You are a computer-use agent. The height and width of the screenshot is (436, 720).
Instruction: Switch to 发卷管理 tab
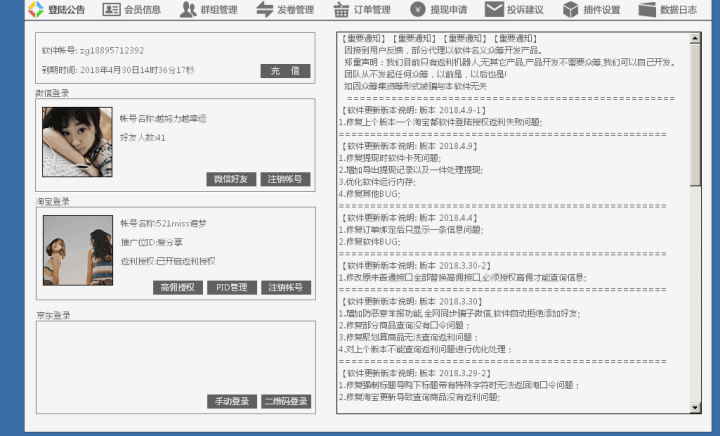[x=296, y=10]
